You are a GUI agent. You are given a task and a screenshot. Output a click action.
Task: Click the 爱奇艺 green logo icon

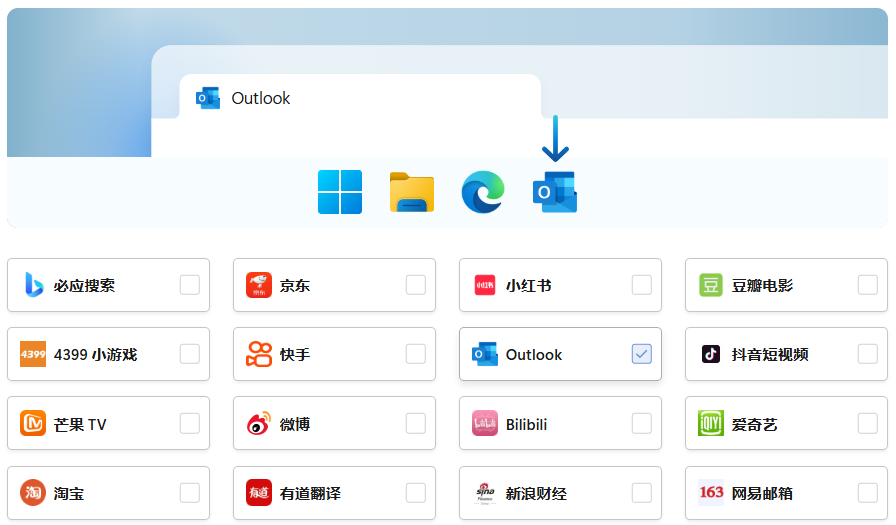pos(711,424)
